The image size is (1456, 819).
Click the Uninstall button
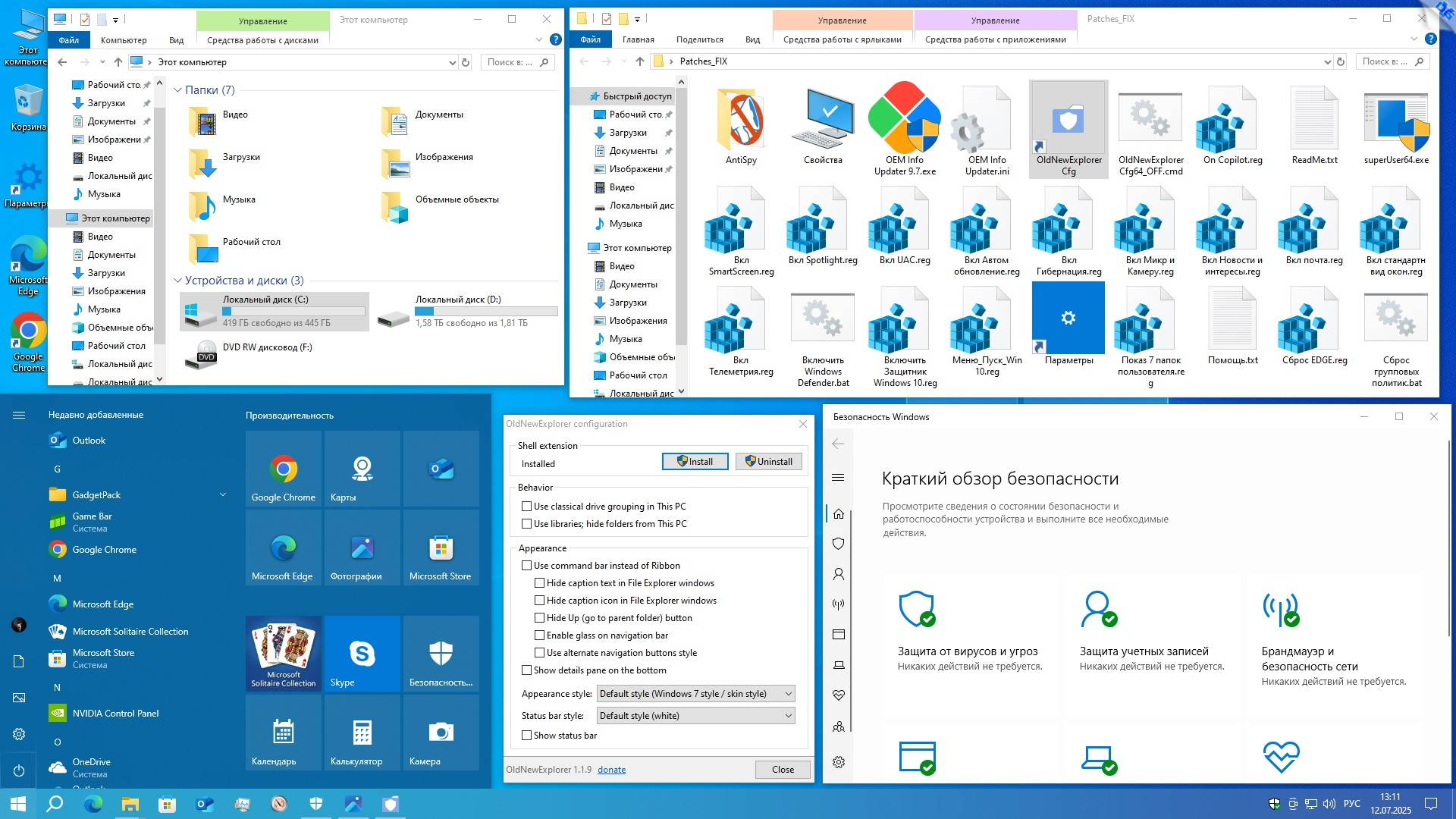pos(768,462)
